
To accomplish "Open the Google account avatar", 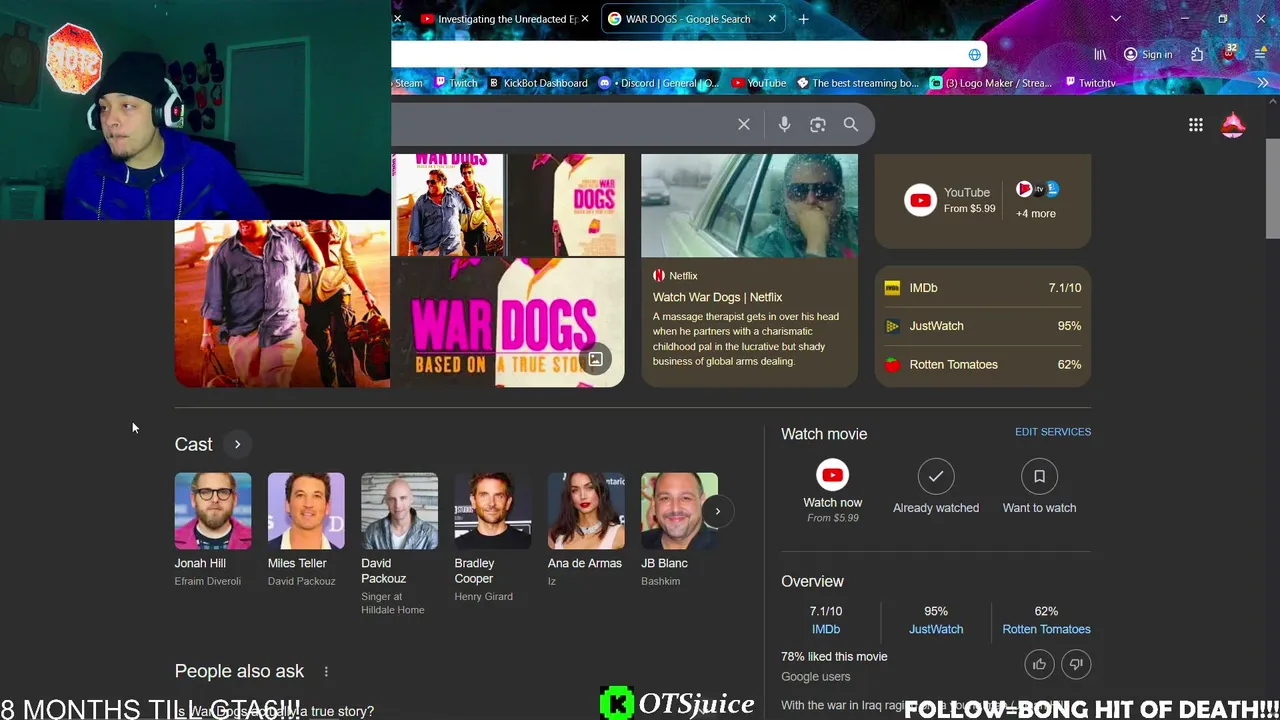I will 1233,125.
